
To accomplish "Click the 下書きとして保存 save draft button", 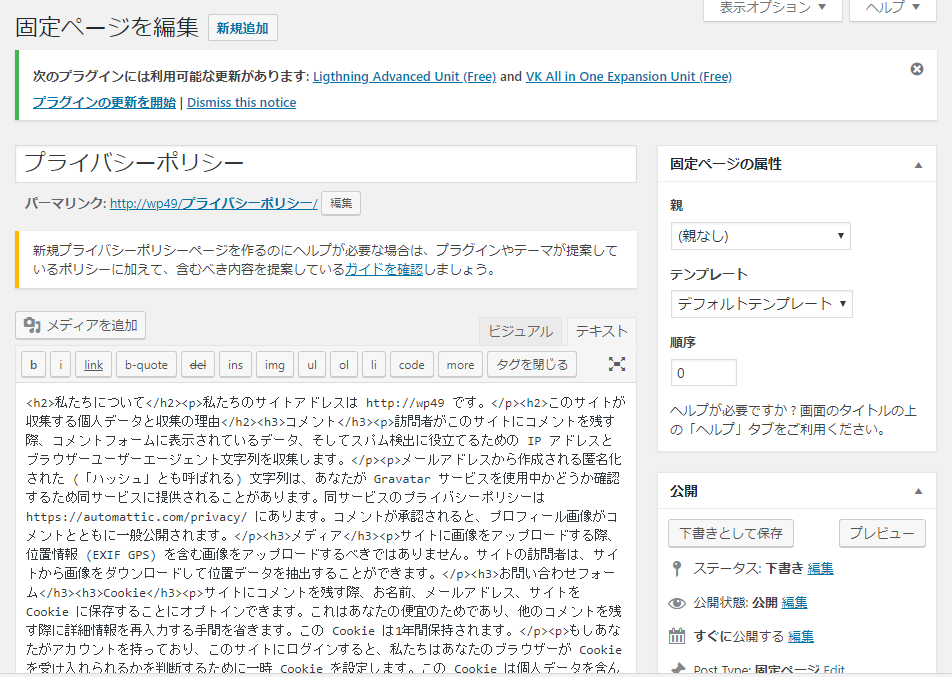I will (730, 533).
